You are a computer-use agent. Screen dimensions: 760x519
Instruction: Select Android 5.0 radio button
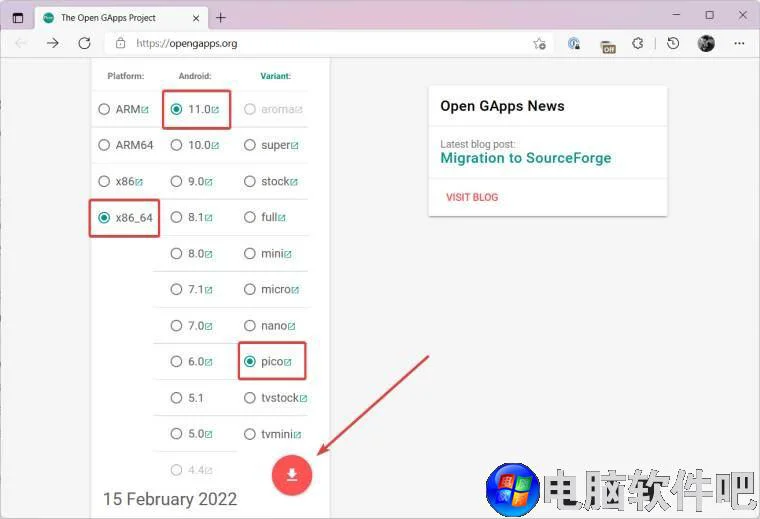pos(176,434)
